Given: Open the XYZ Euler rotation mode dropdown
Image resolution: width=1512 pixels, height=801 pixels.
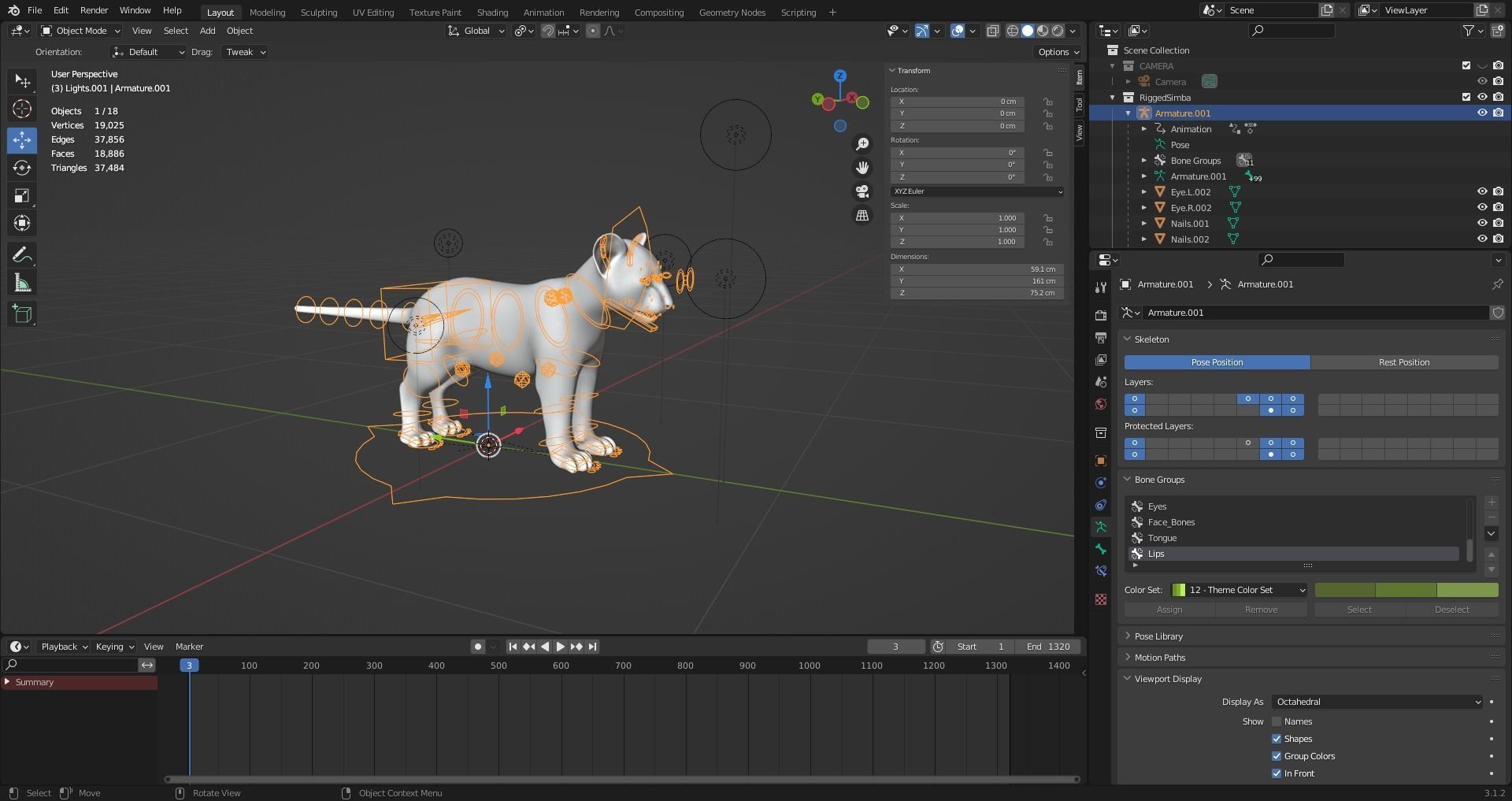Looking at the screenshot, I should click(x=977, y=191).
